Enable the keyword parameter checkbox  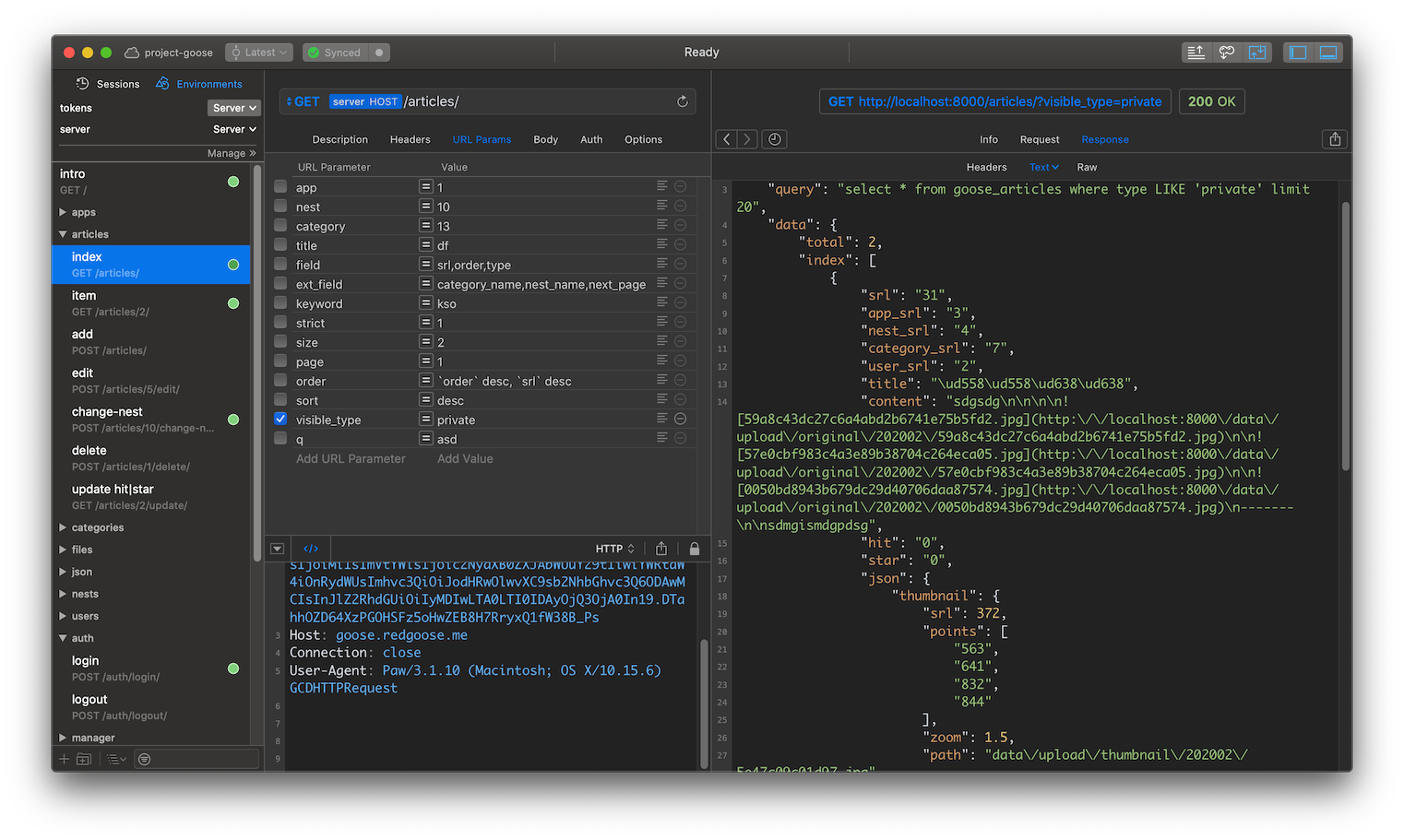click(x=280, y=302)
